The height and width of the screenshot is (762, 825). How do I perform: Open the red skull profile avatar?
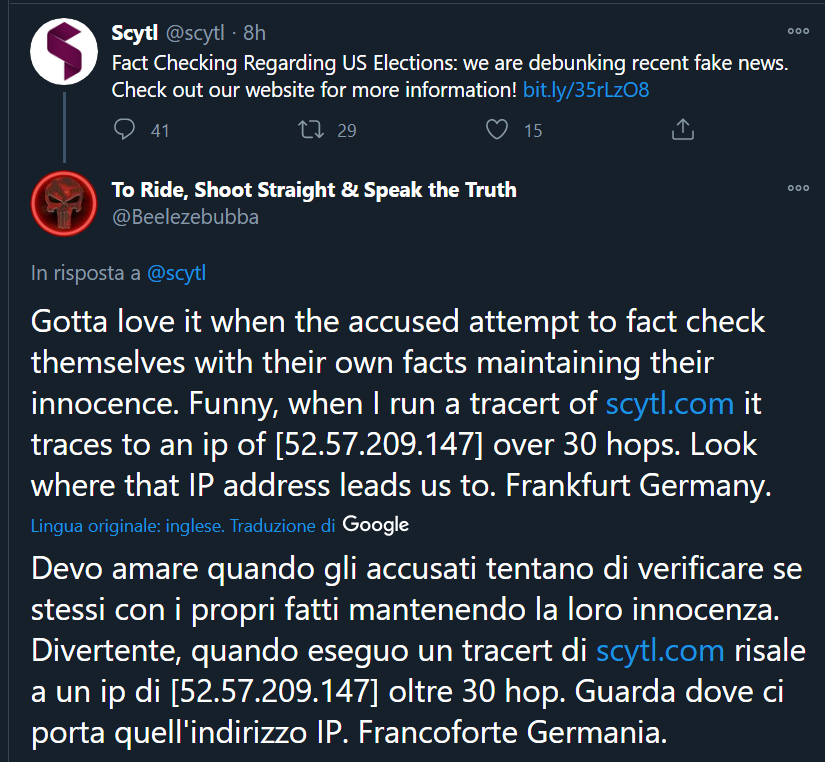click(x=64, y=202)
